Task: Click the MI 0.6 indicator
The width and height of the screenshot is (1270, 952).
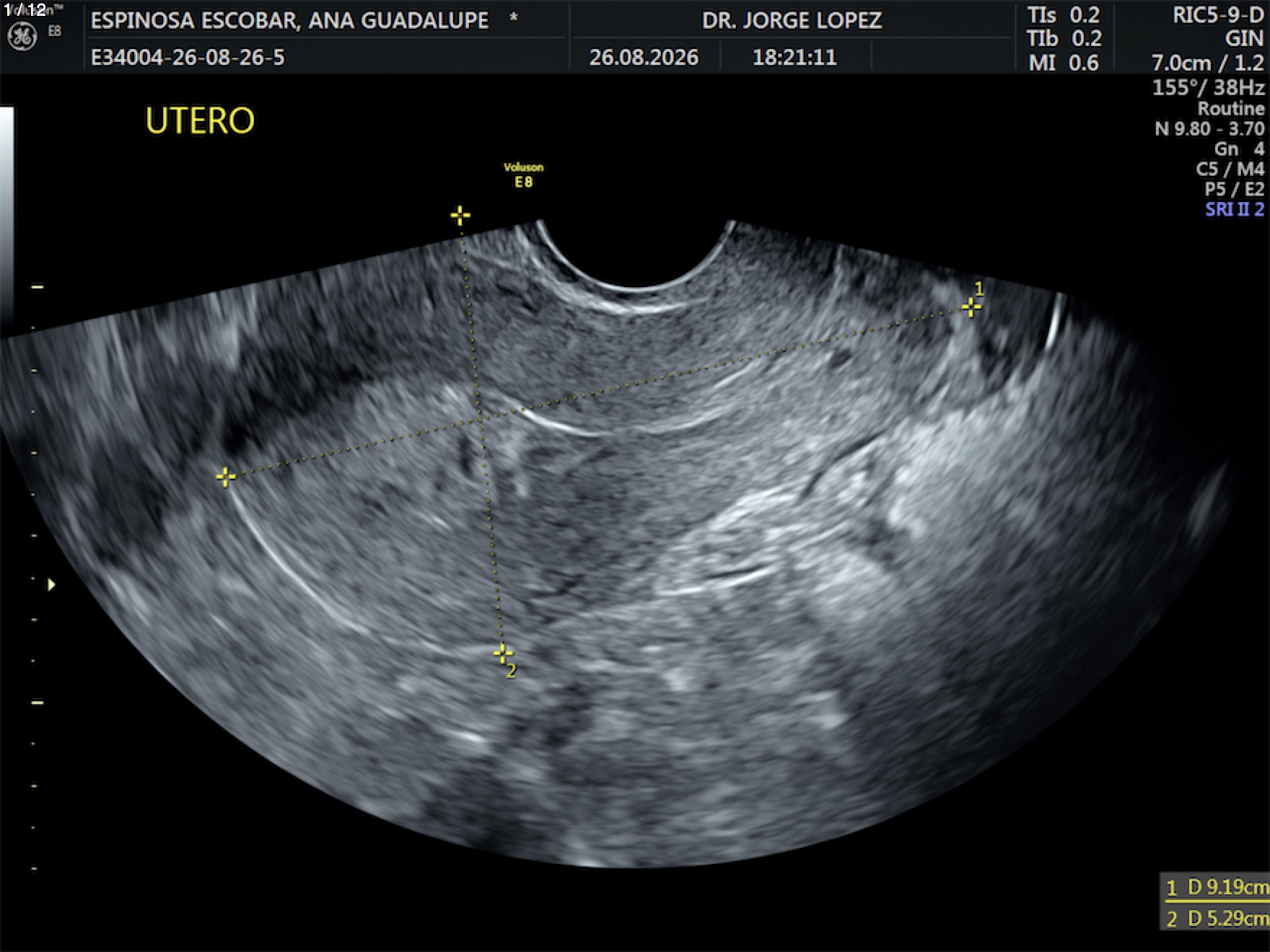Action: [x=1064, y=63]
